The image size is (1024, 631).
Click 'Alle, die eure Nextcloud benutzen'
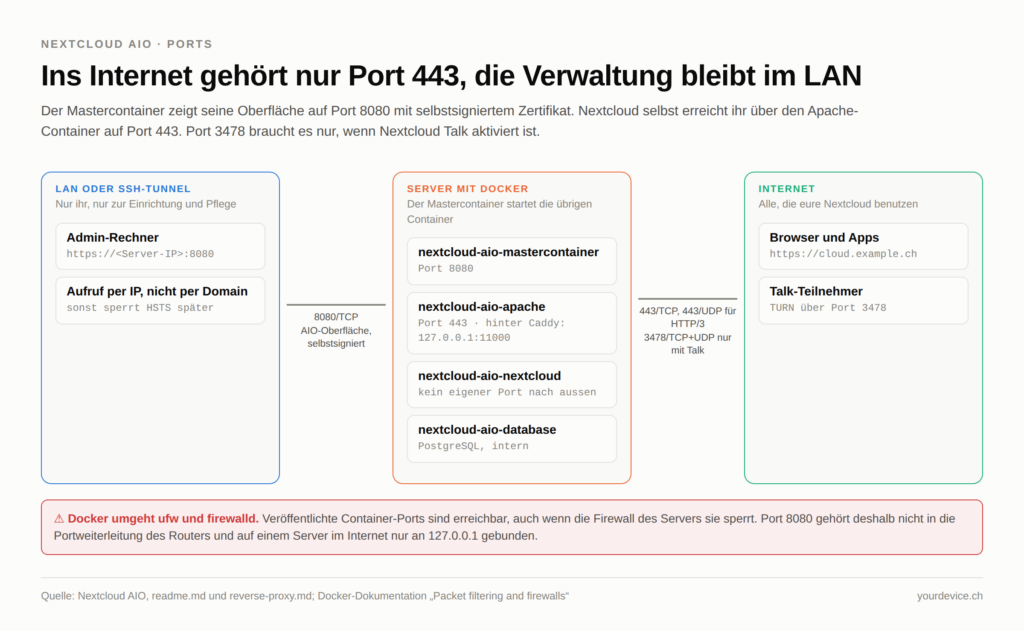[x=838, y=204]
